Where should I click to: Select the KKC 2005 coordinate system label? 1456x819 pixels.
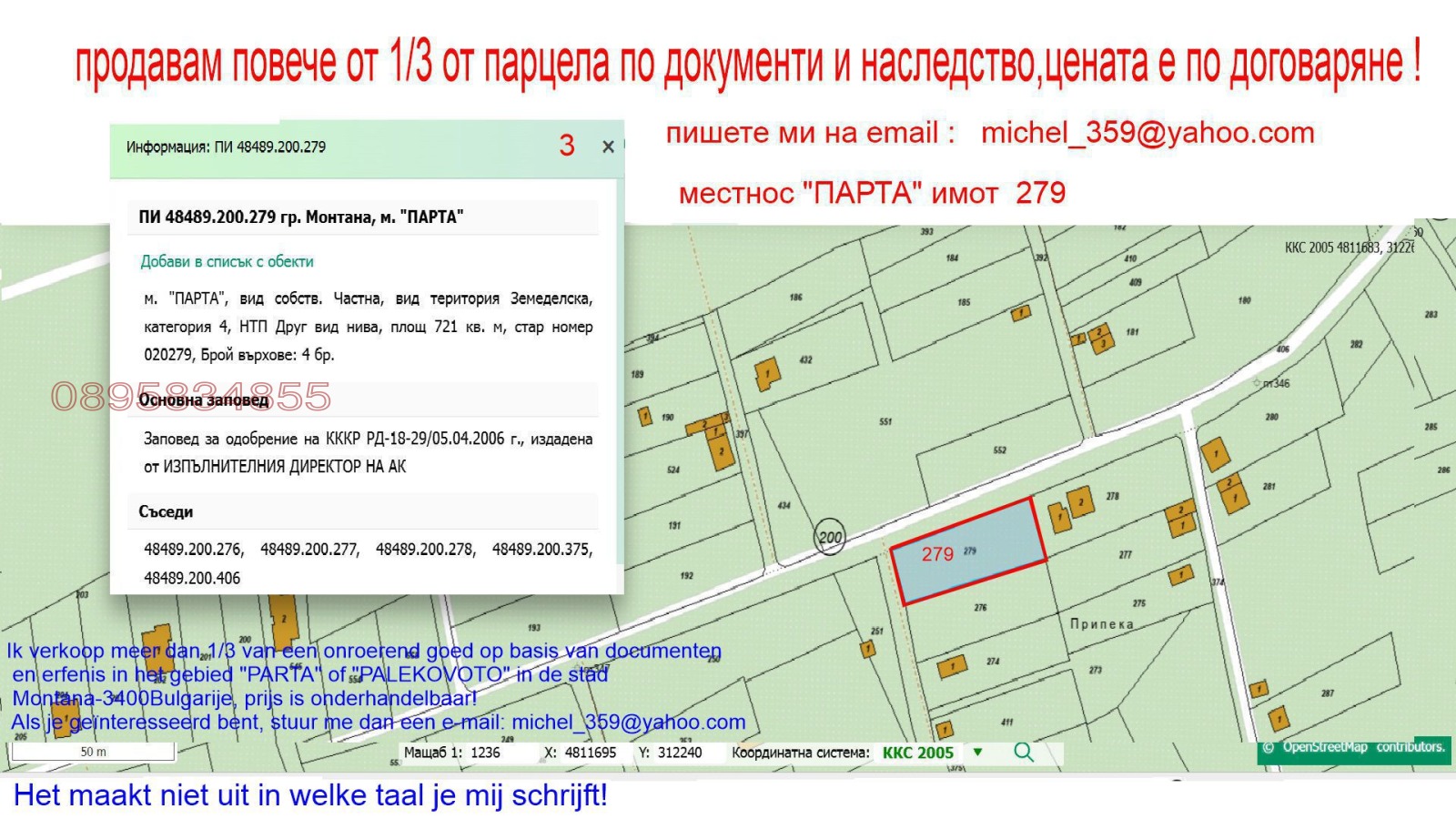coord(917,753)
